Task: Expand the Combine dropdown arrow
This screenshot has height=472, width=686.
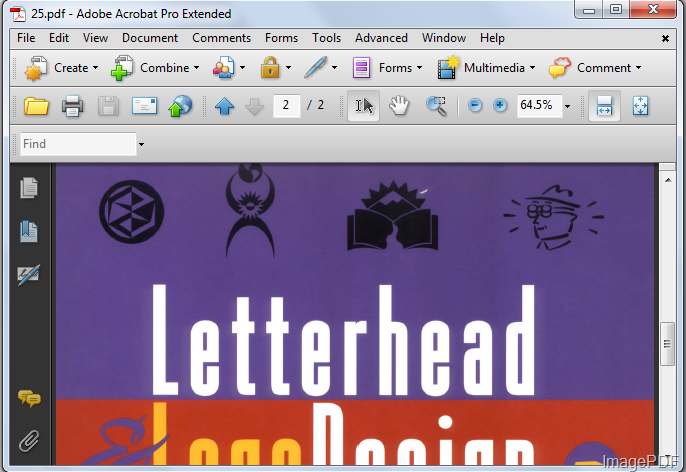Action: [196, 68]
